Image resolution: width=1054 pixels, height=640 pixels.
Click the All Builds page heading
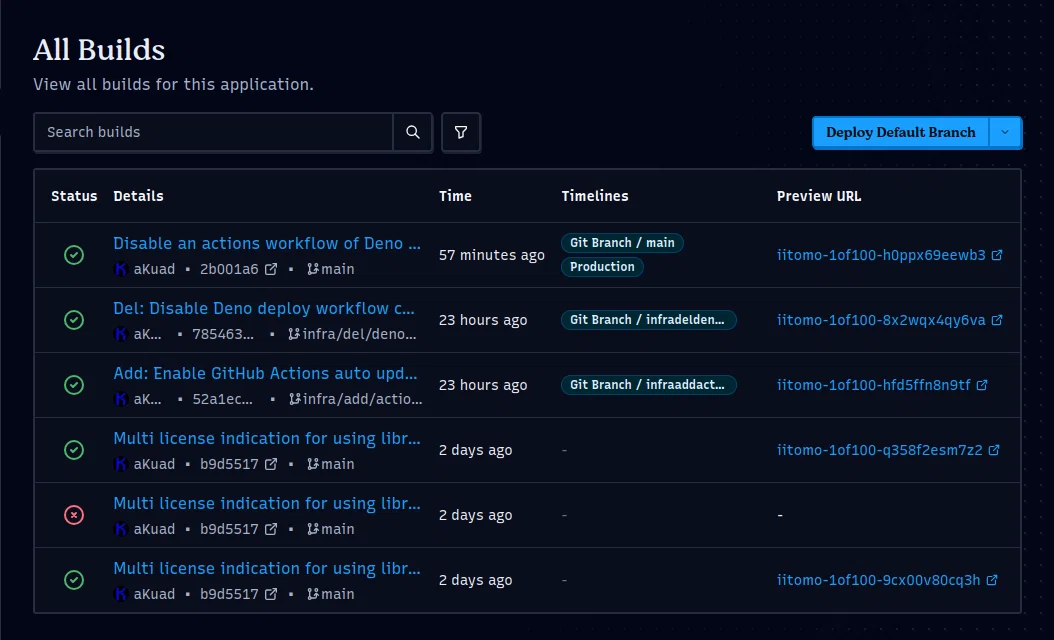pyautogui.click(x=99, y=50)
